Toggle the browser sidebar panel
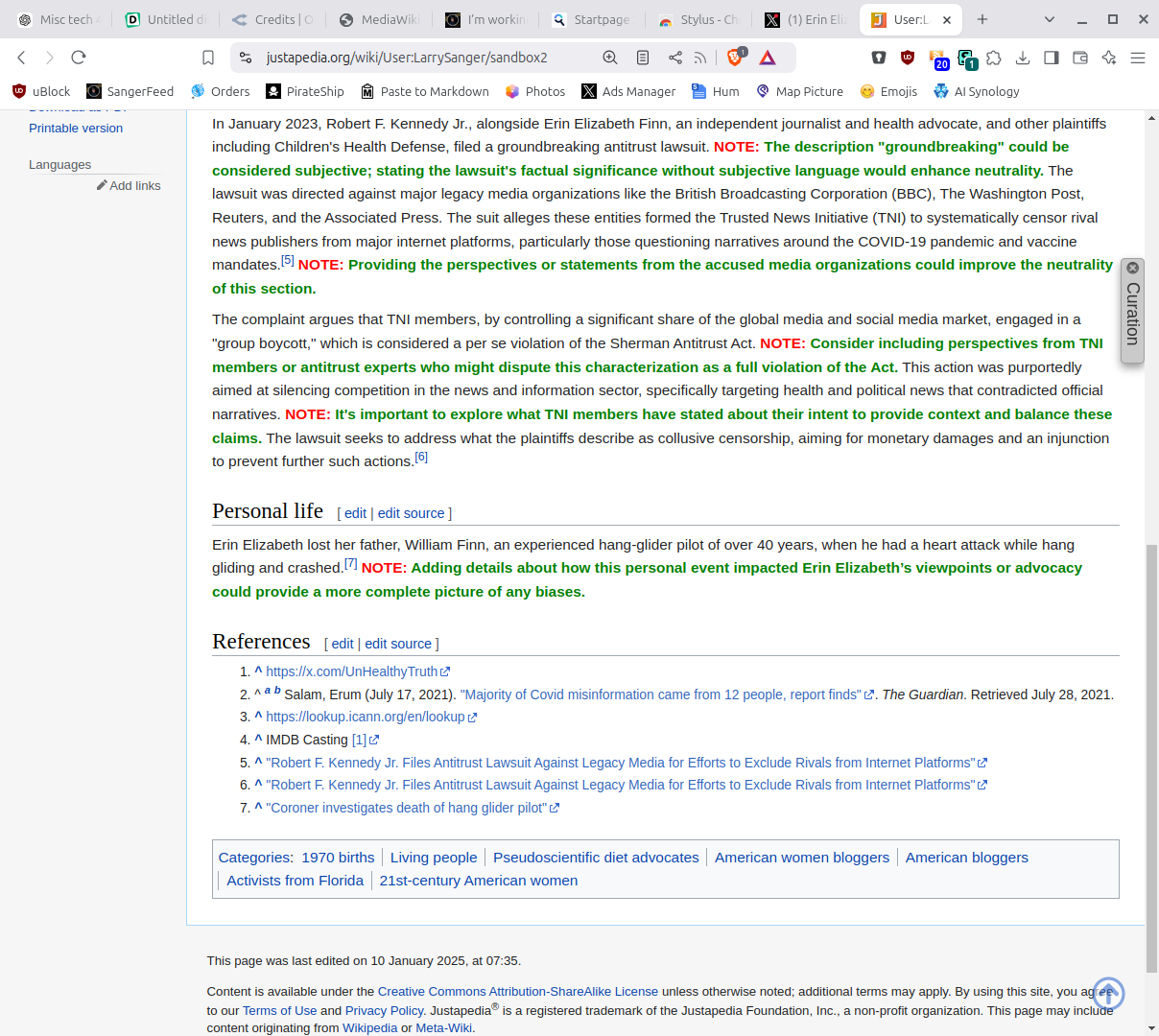 (1052, 58)
